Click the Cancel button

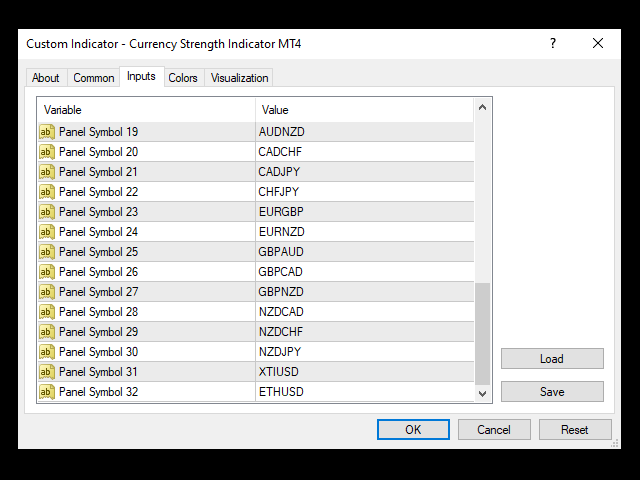pyautogui.click(x=494, y=429)
